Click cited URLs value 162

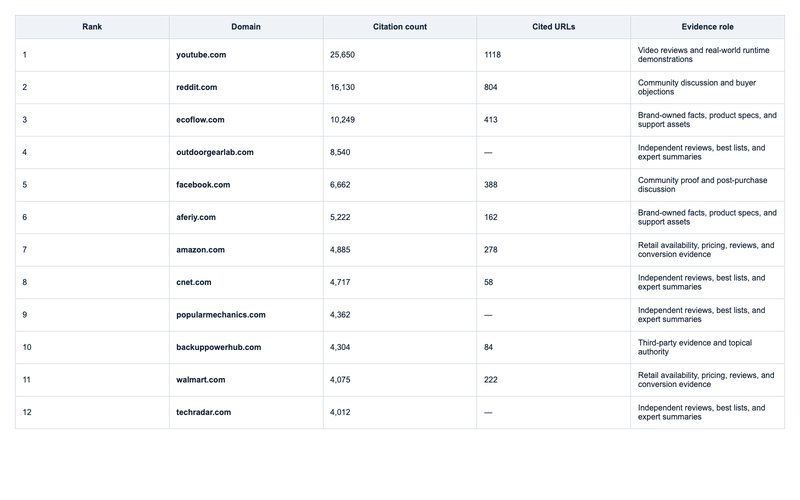click(x=491, y=217)
